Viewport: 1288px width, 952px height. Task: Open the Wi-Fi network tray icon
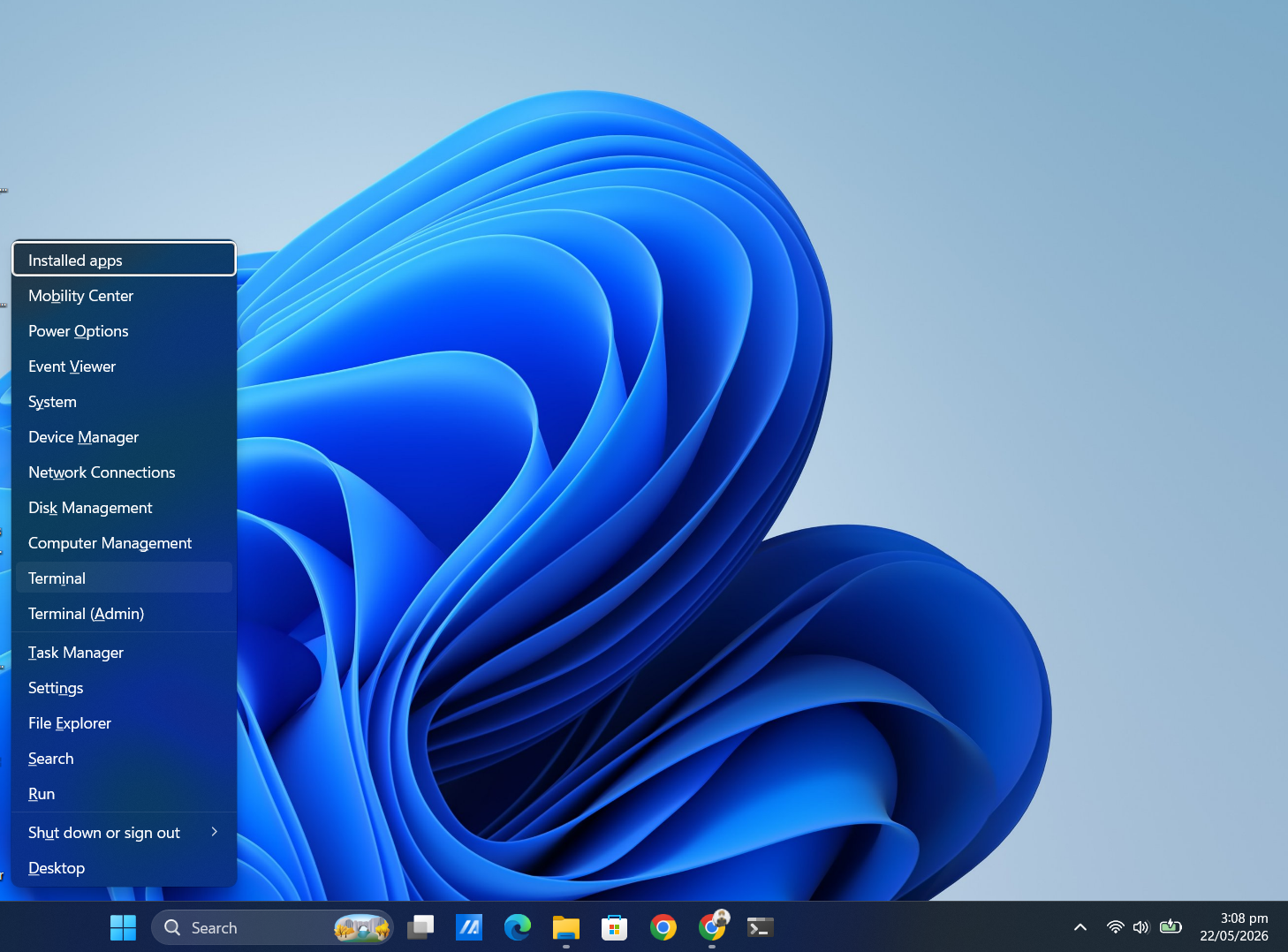tap(1115, 927)
